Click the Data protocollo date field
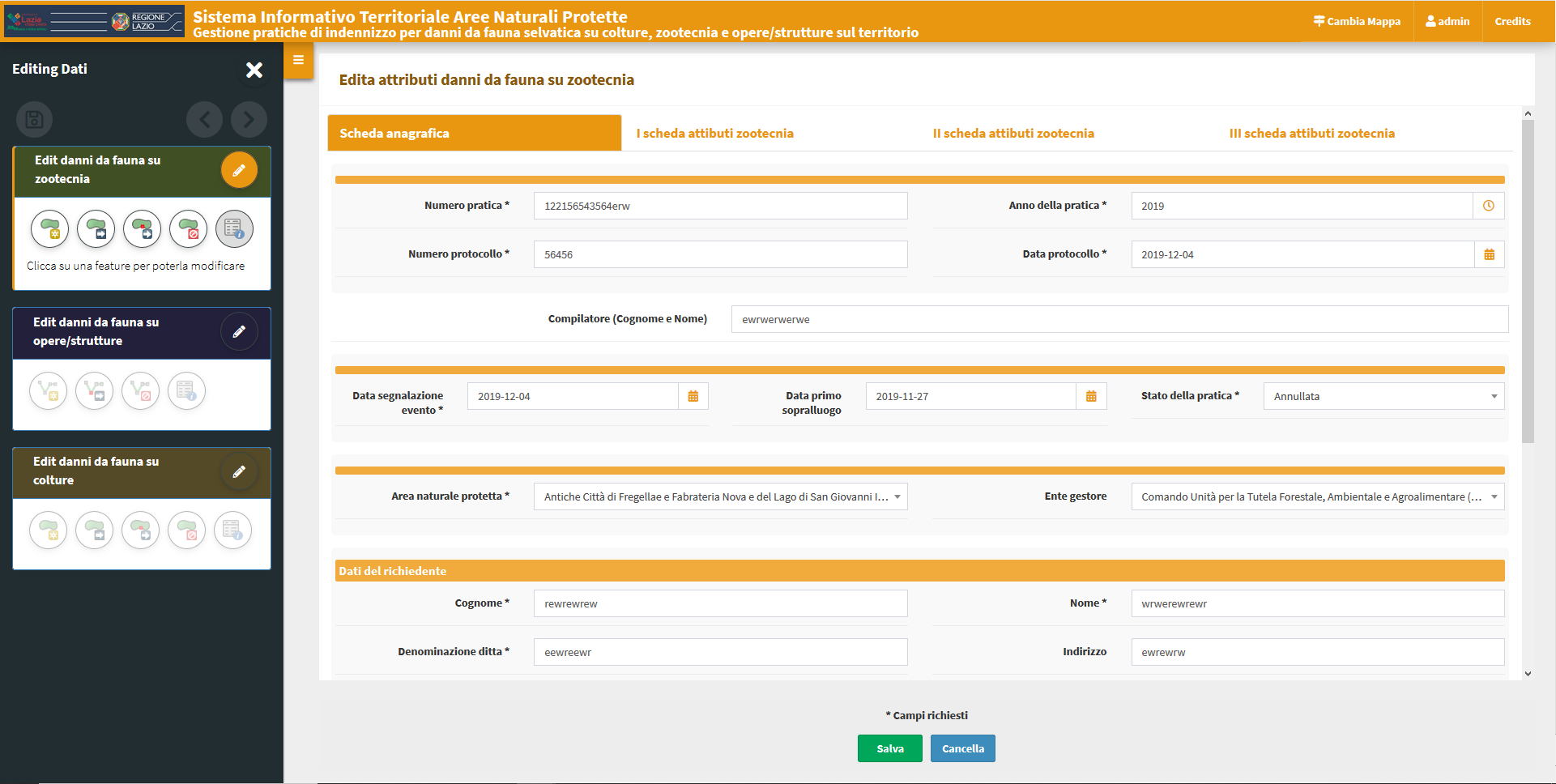 tap(1302, 254)
